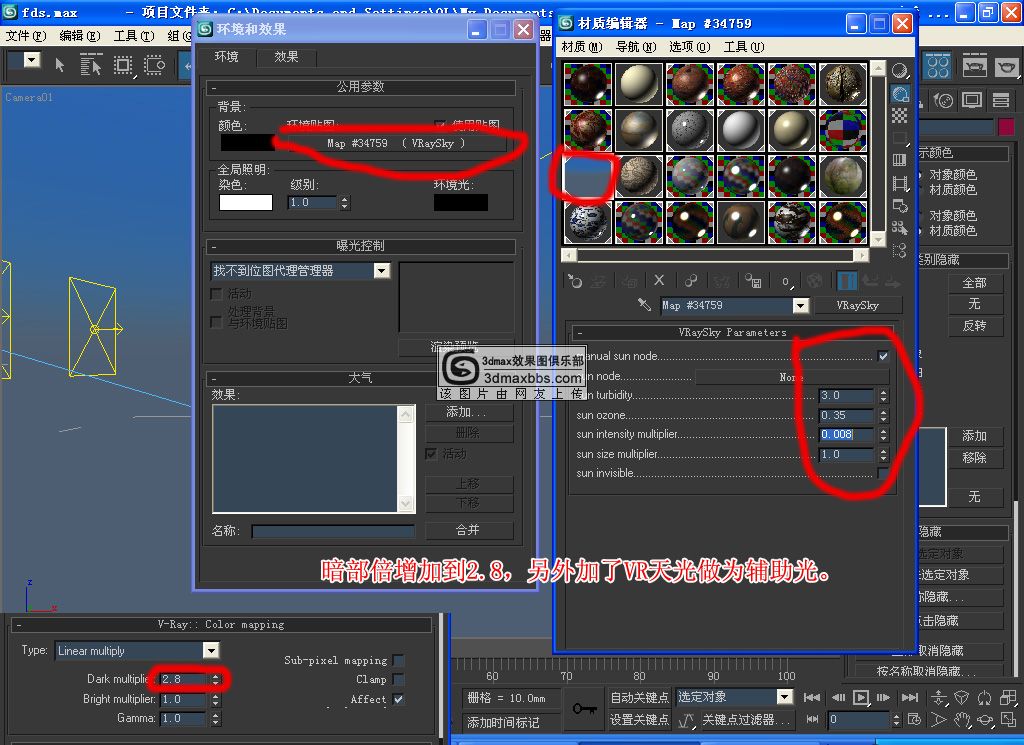Collapse the 公用参数 rollout
This screenshot has width=1024, height=745.
click(x=360, y=87)
